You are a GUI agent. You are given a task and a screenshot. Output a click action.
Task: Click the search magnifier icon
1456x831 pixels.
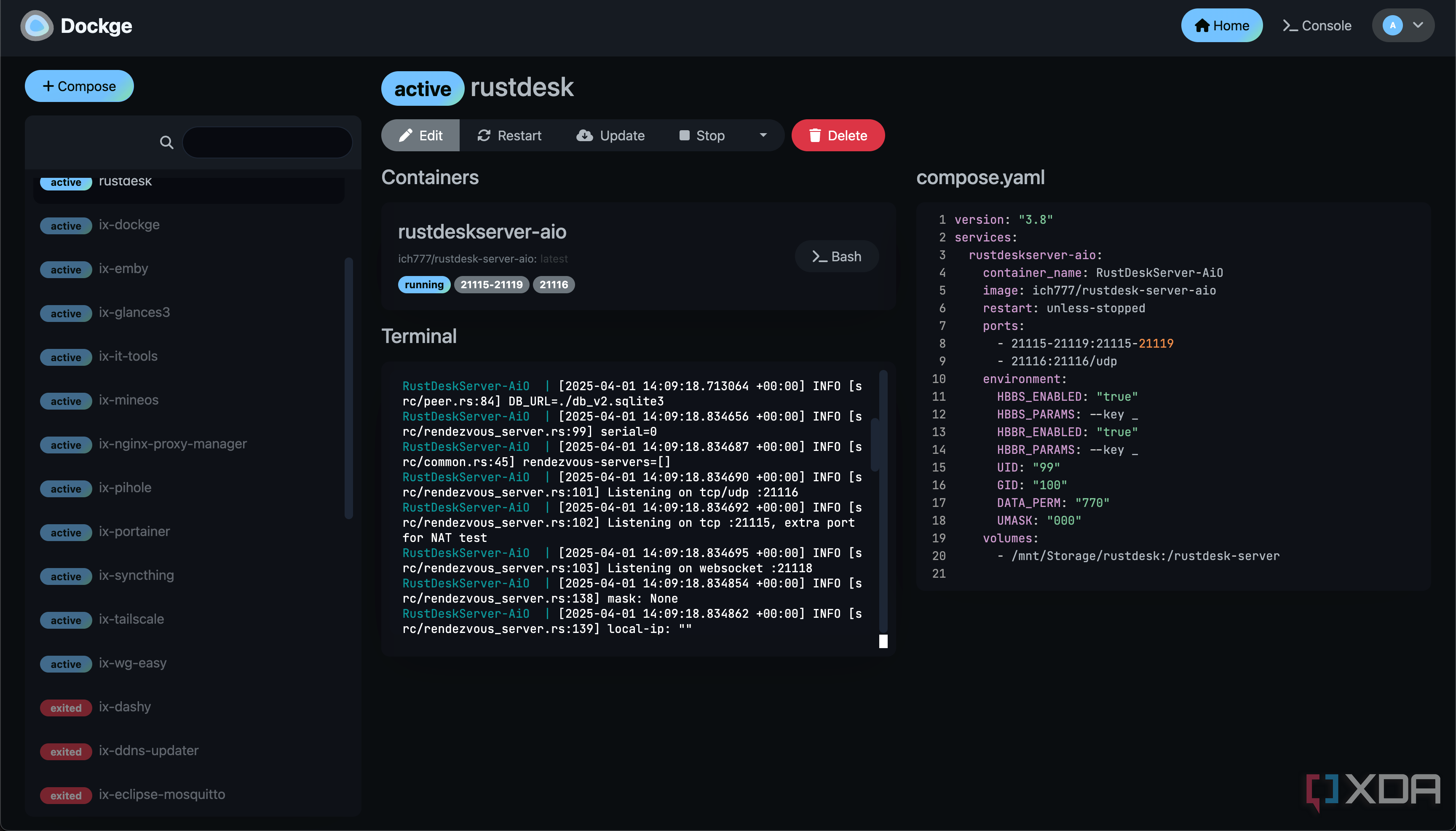166,142
